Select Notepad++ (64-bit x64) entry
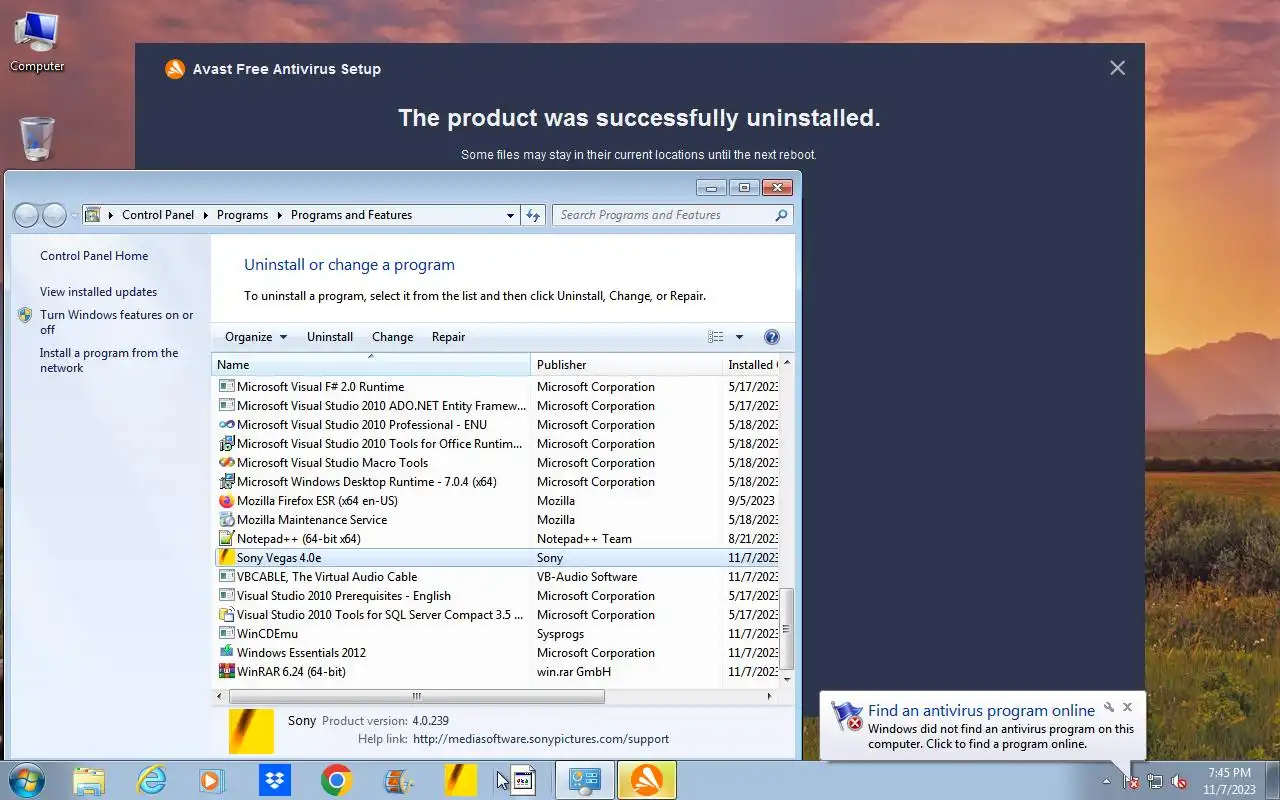1280x800 pixels. pyautogui.click(x=497, y=539)
